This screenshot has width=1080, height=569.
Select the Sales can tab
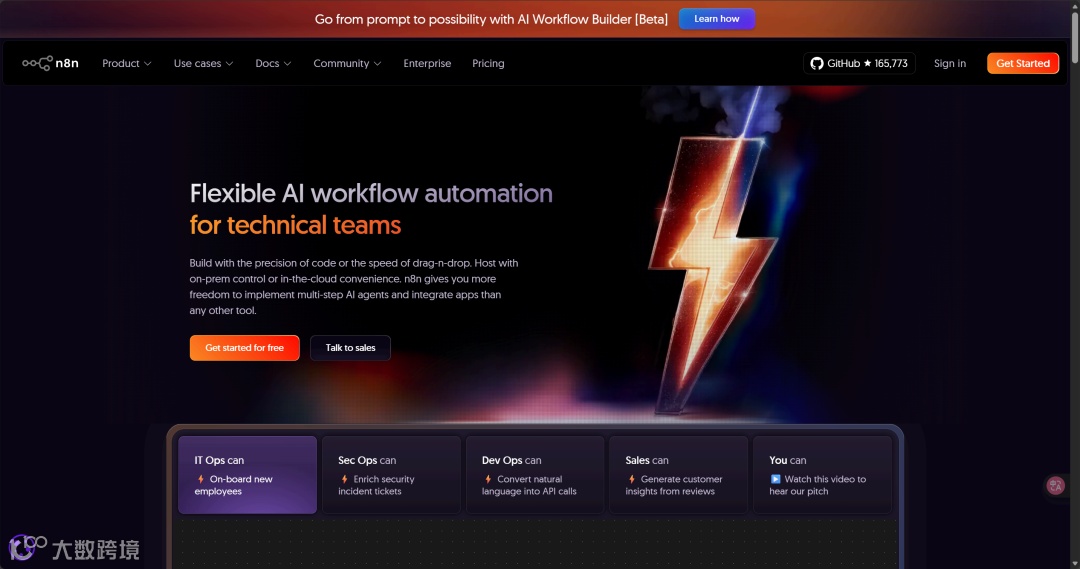point(678,475)
